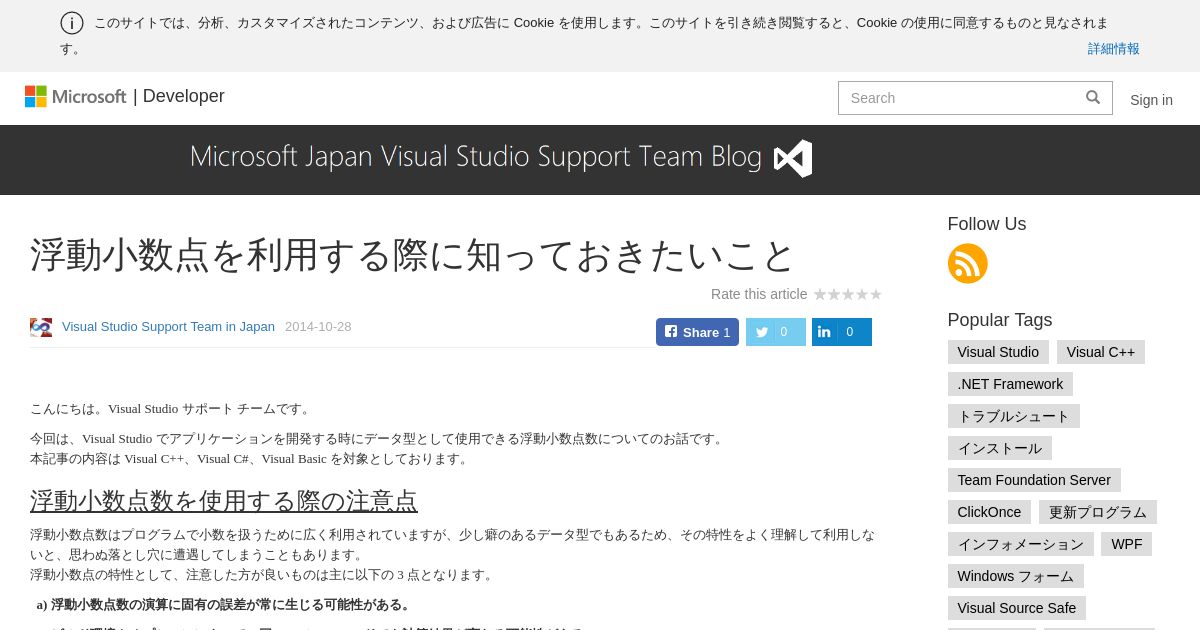
Task: Open the 詳細情報 cookie details link
Action: click(1113, 48)
